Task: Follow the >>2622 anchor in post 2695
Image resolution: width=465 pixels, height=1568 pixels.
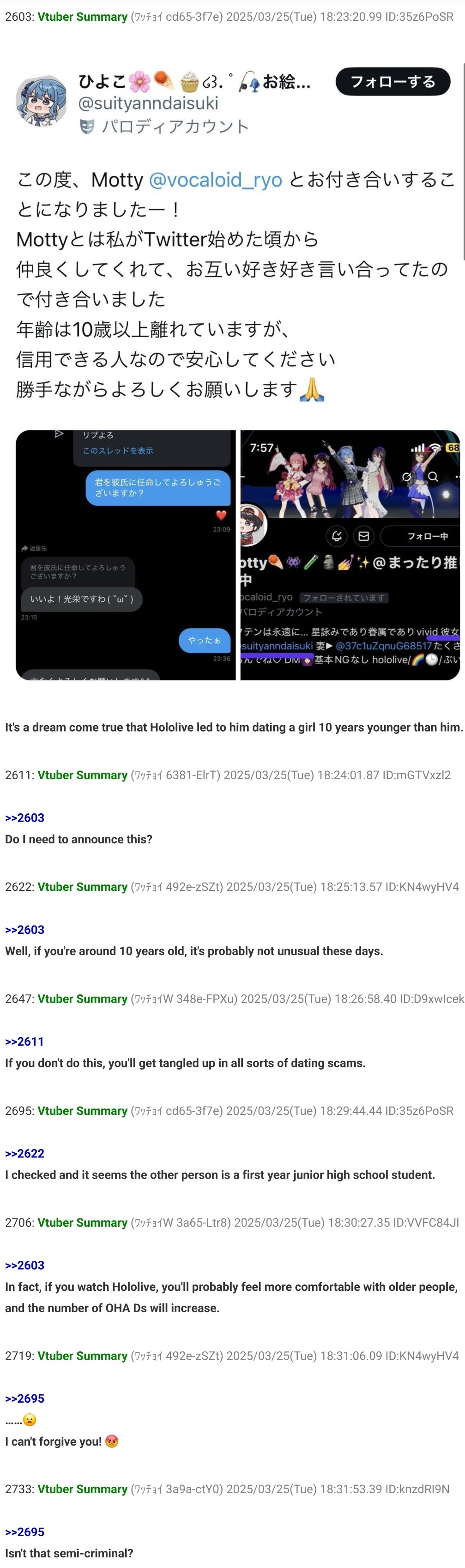Action: (25, 1153)
